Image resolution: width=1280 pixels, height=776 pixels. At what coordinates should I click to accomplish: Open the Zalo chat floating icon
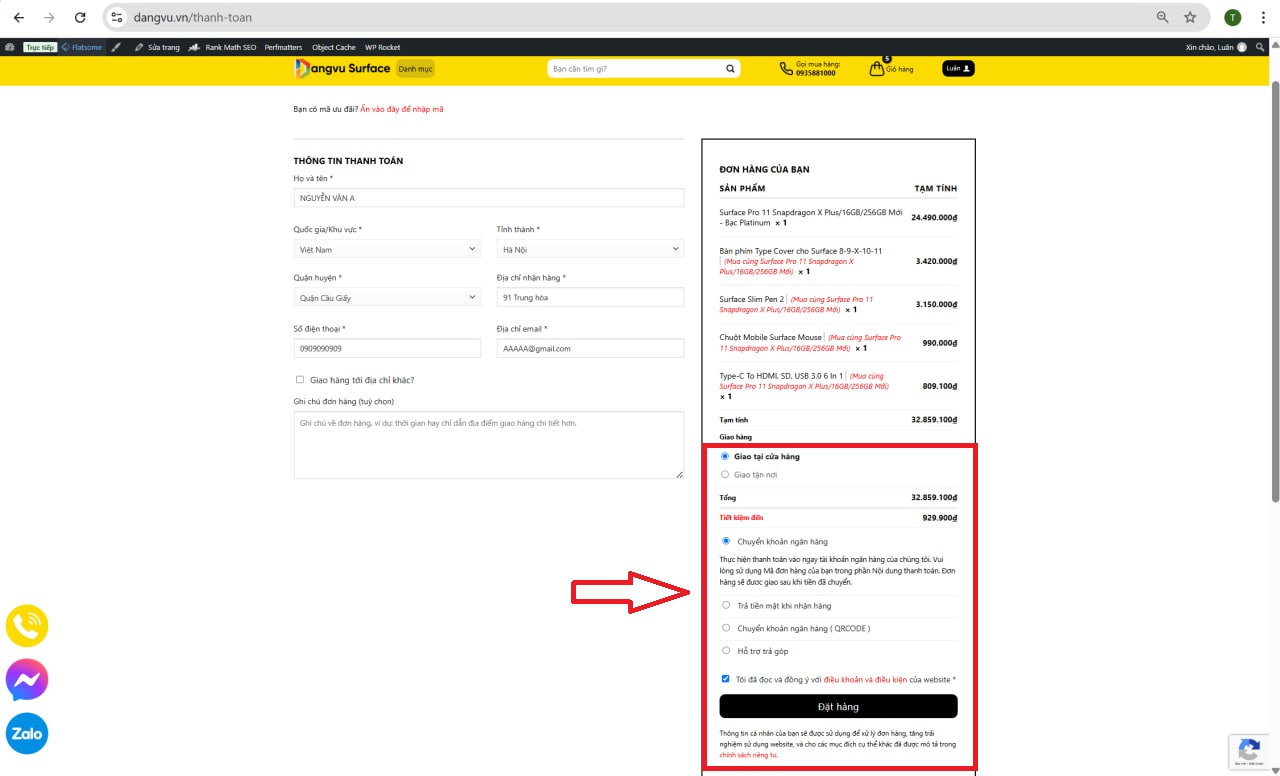click(27, 733)
